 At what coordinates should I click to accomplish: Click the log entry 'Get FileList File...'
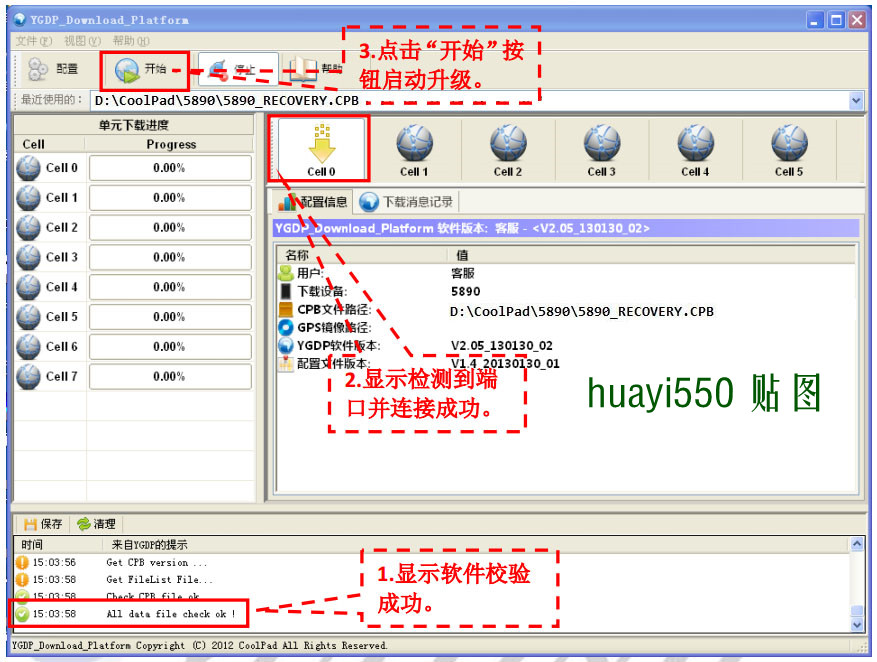click(x=159, y=580)
